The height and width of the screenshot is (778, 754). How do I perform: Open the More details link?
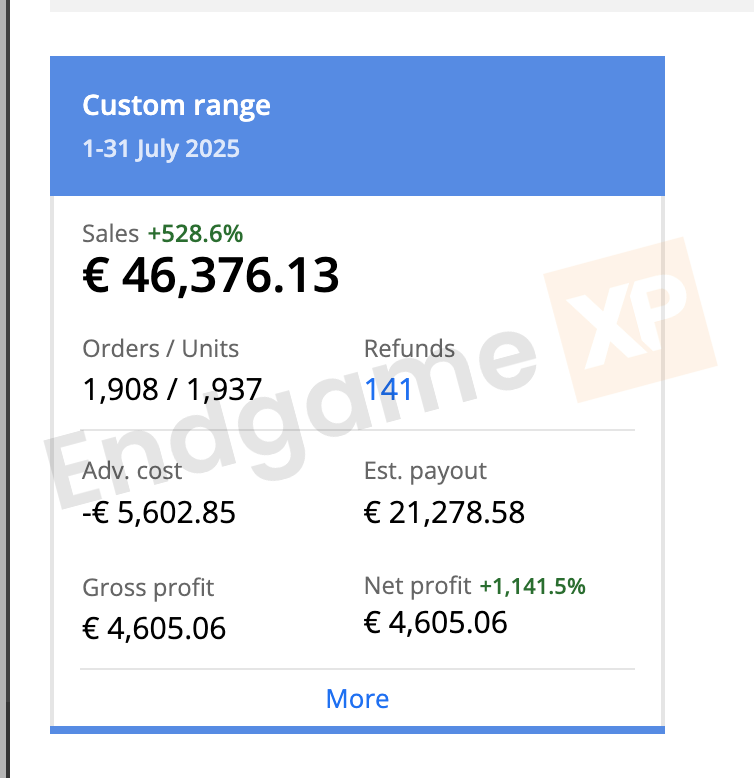357,698
